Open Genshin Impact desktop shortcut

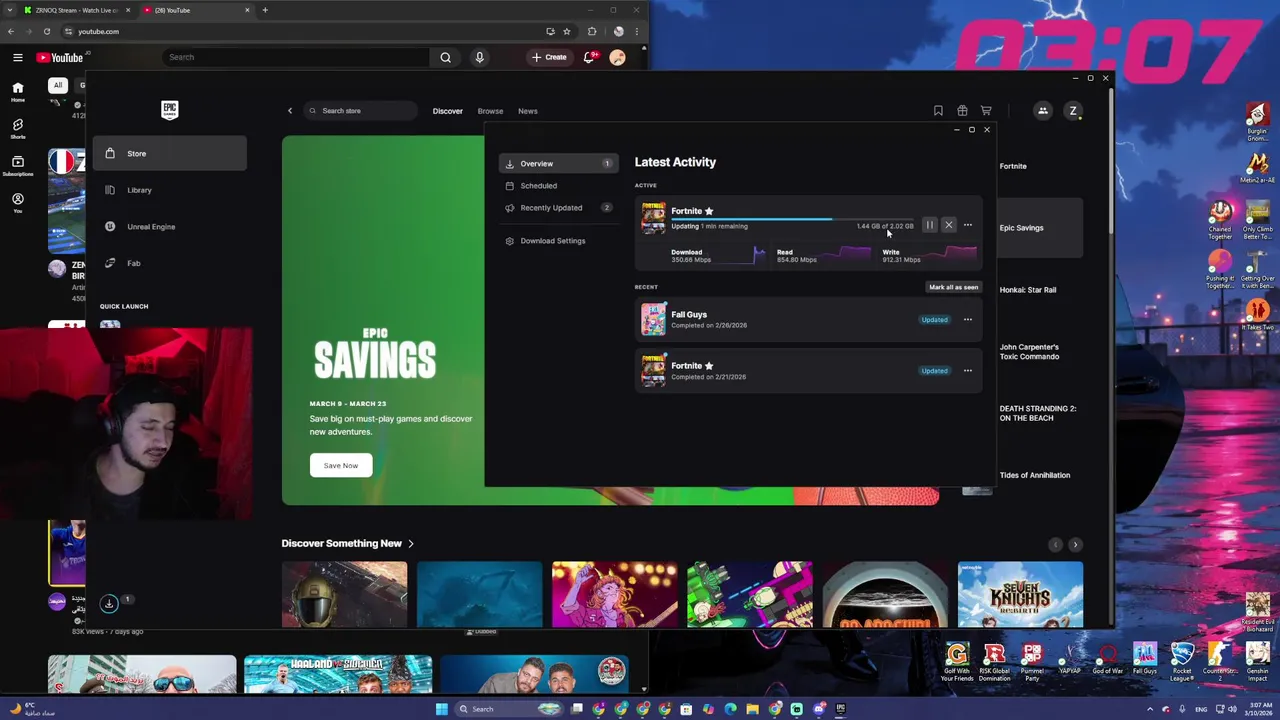pyautogui.click(x=1258, y=662)
